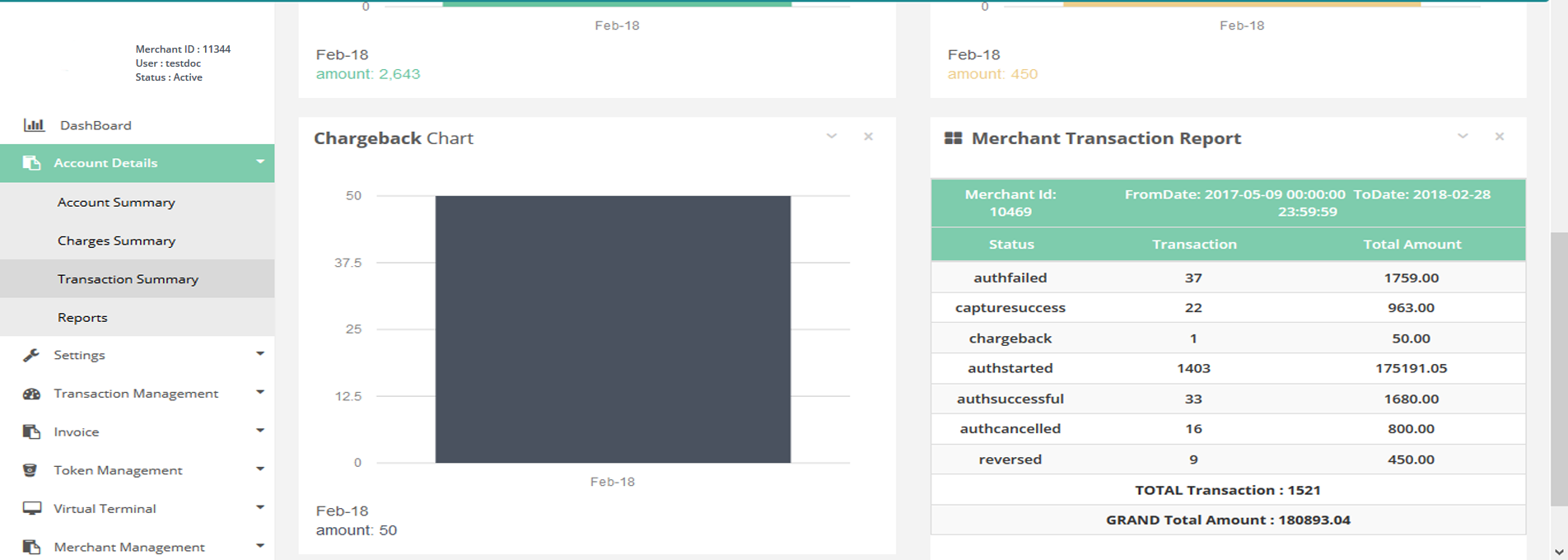Open the Reports submenu link

point(82,318)
